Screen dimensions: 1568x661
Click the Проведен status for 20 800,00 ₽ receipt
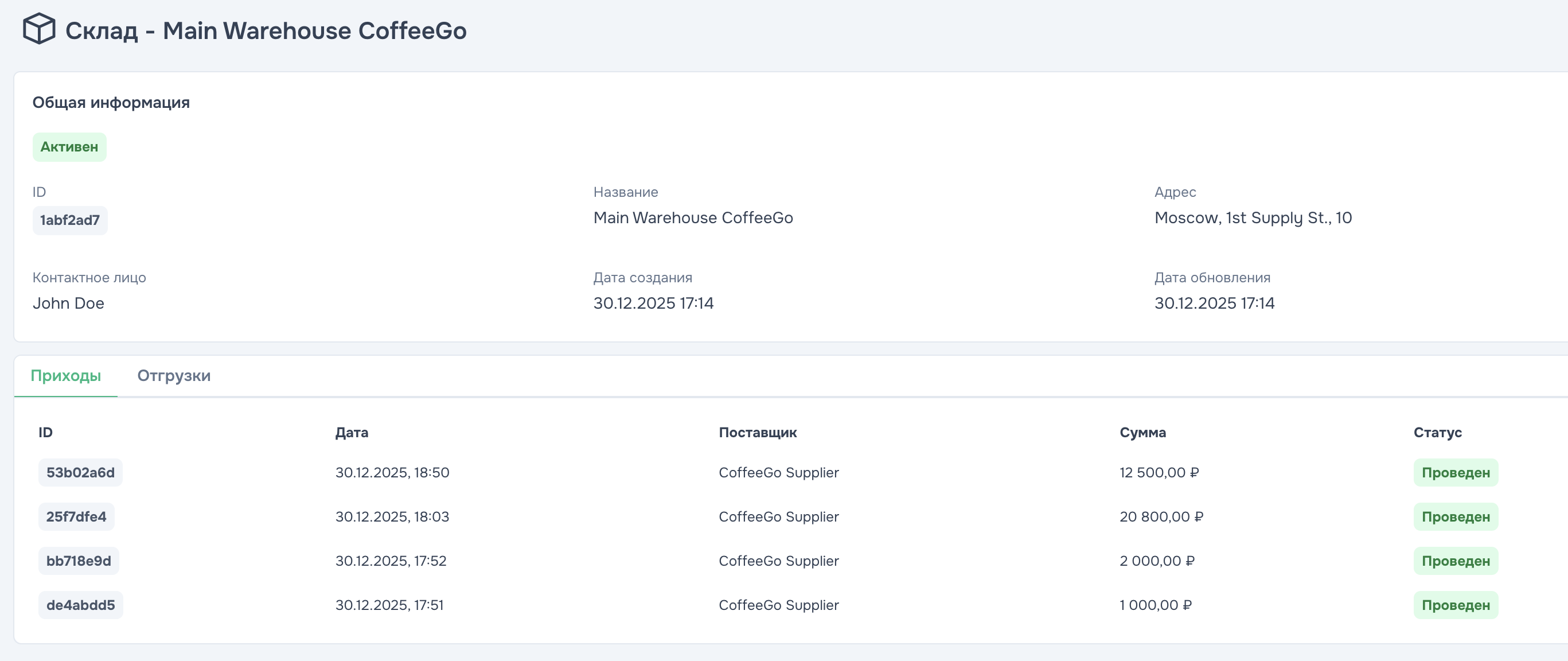[x=1456, y=516]
